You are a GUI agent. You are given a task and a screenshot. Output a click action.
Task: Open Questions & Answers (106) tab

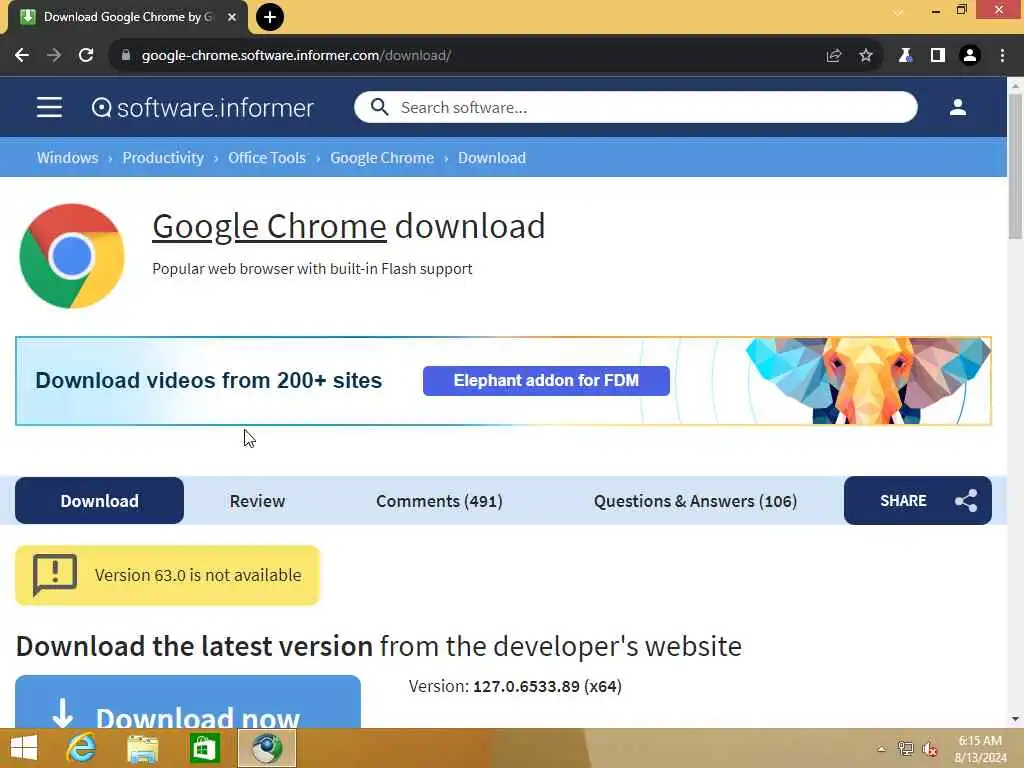(696, 501)
